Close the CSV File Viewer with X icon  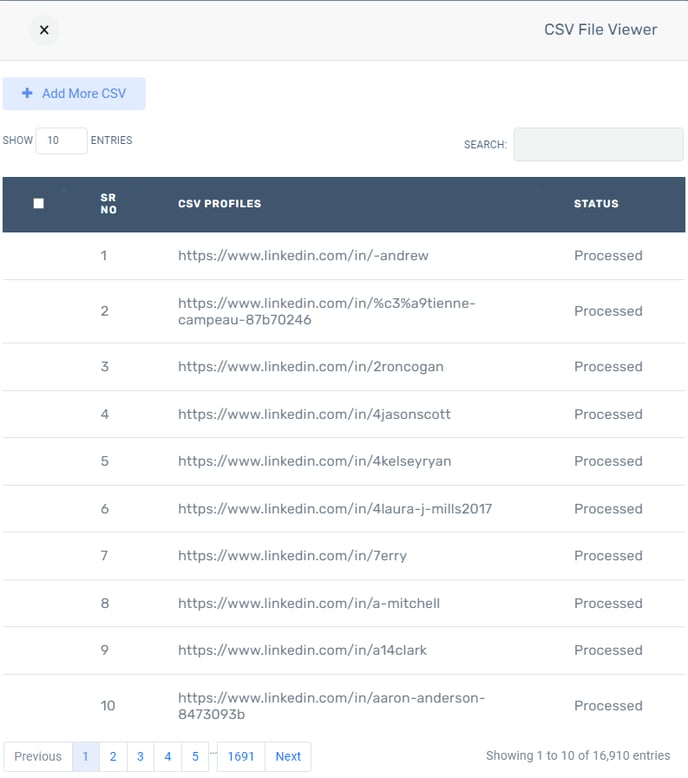tap(44, 30)
